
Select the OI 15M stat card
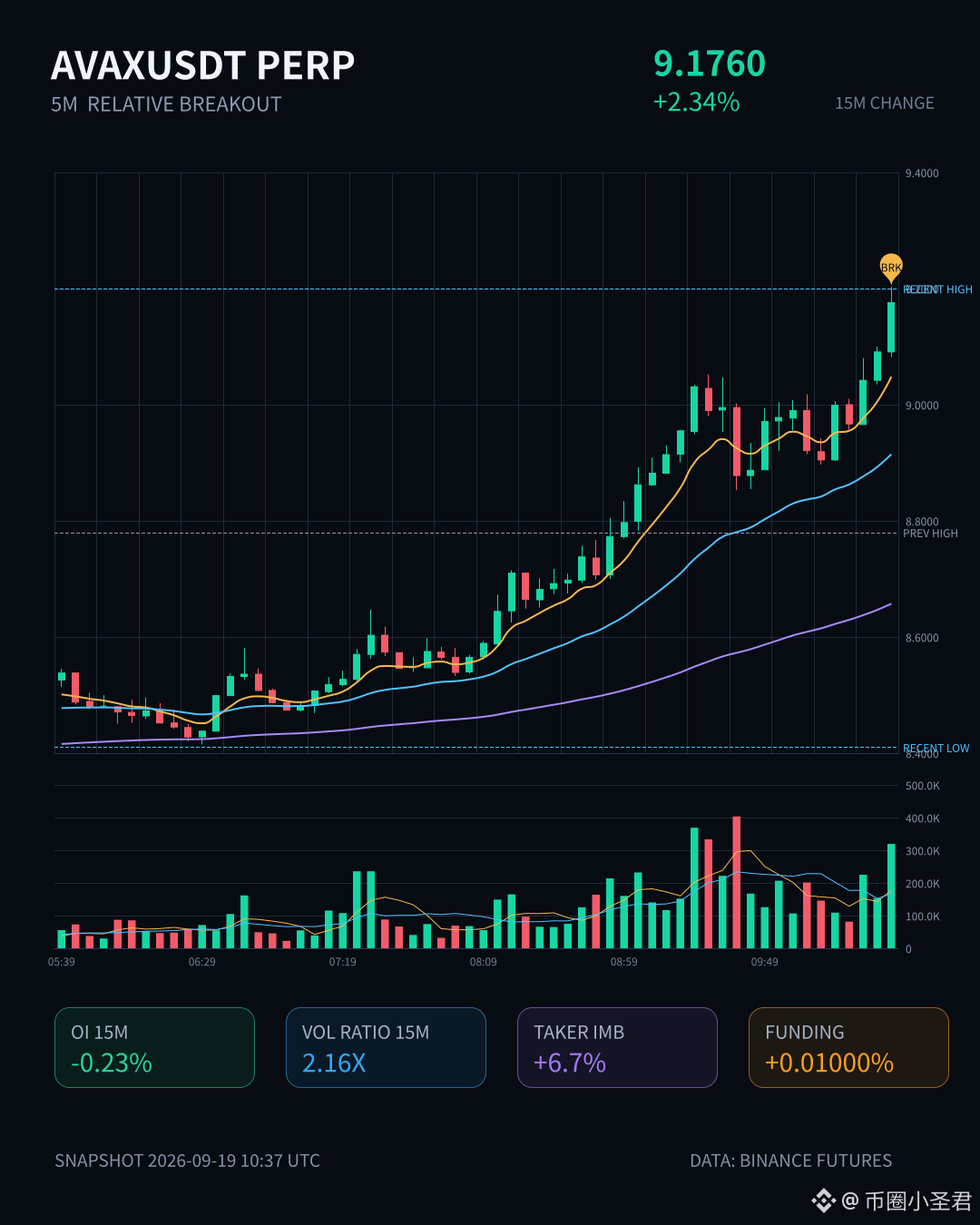(154, 1047)
